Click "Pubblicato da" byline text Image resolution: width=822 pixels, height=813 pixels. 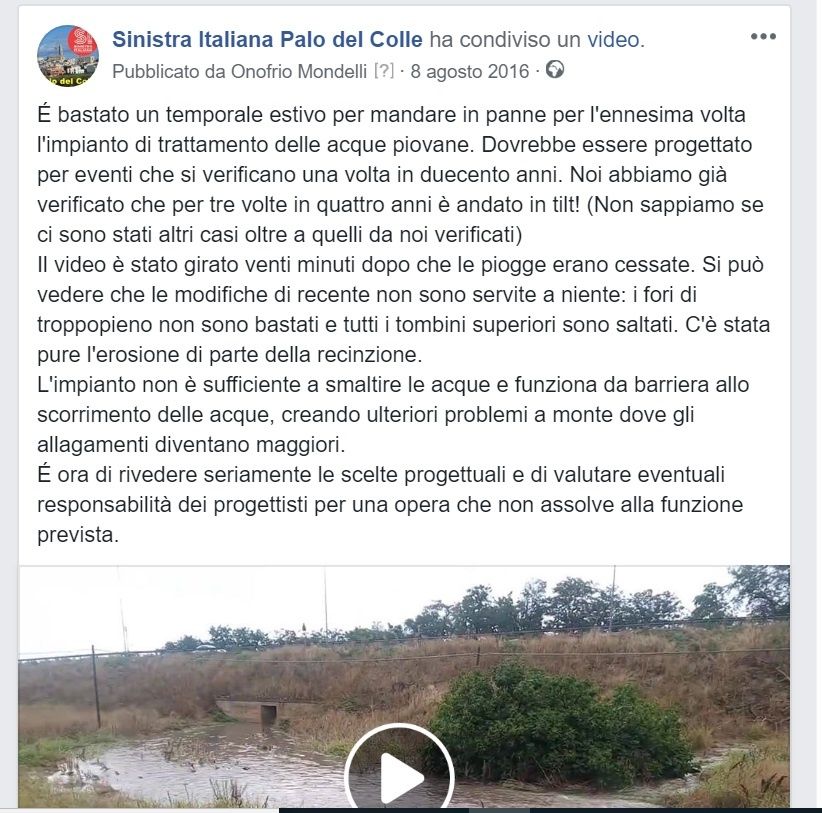pos(169,71)
